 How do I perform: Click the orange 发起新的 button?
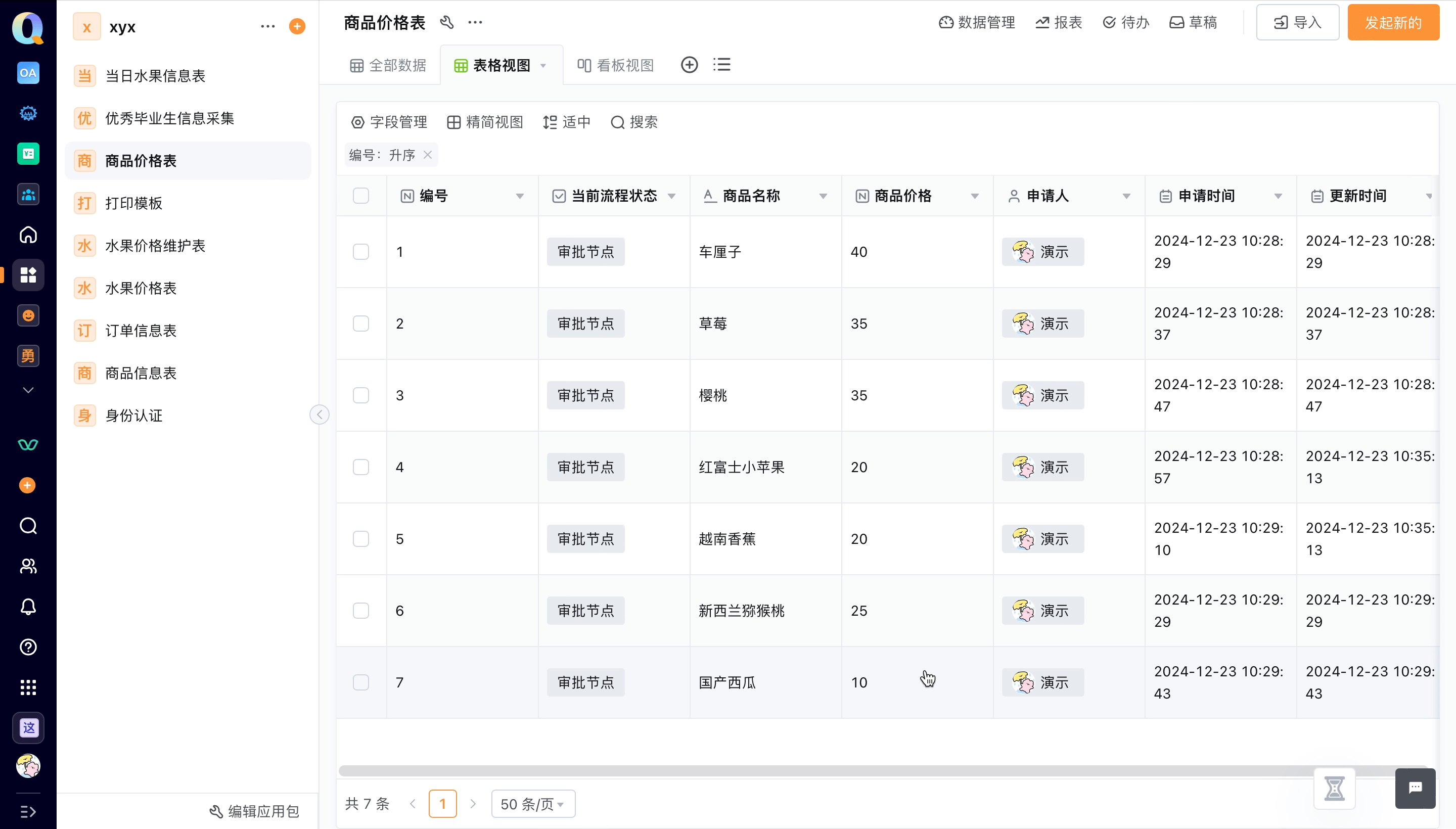click(x=1393, y=23)
